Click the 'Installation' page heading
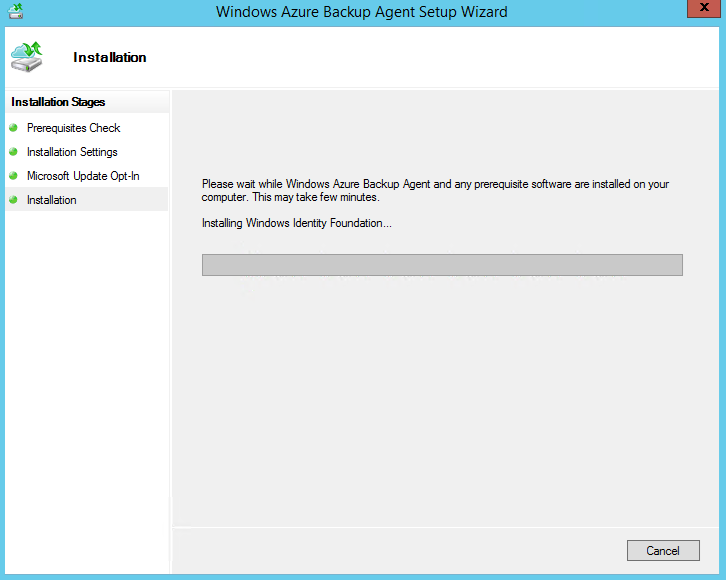The width and height of the screenshot is (726, 580). point(110,57)
